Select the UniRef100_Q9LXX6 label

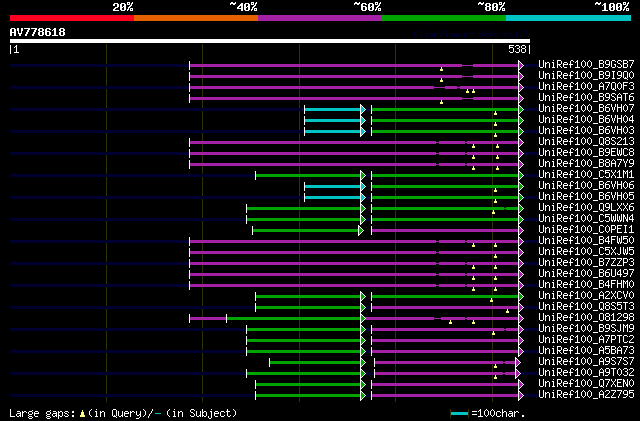click(x=586, y=208)
